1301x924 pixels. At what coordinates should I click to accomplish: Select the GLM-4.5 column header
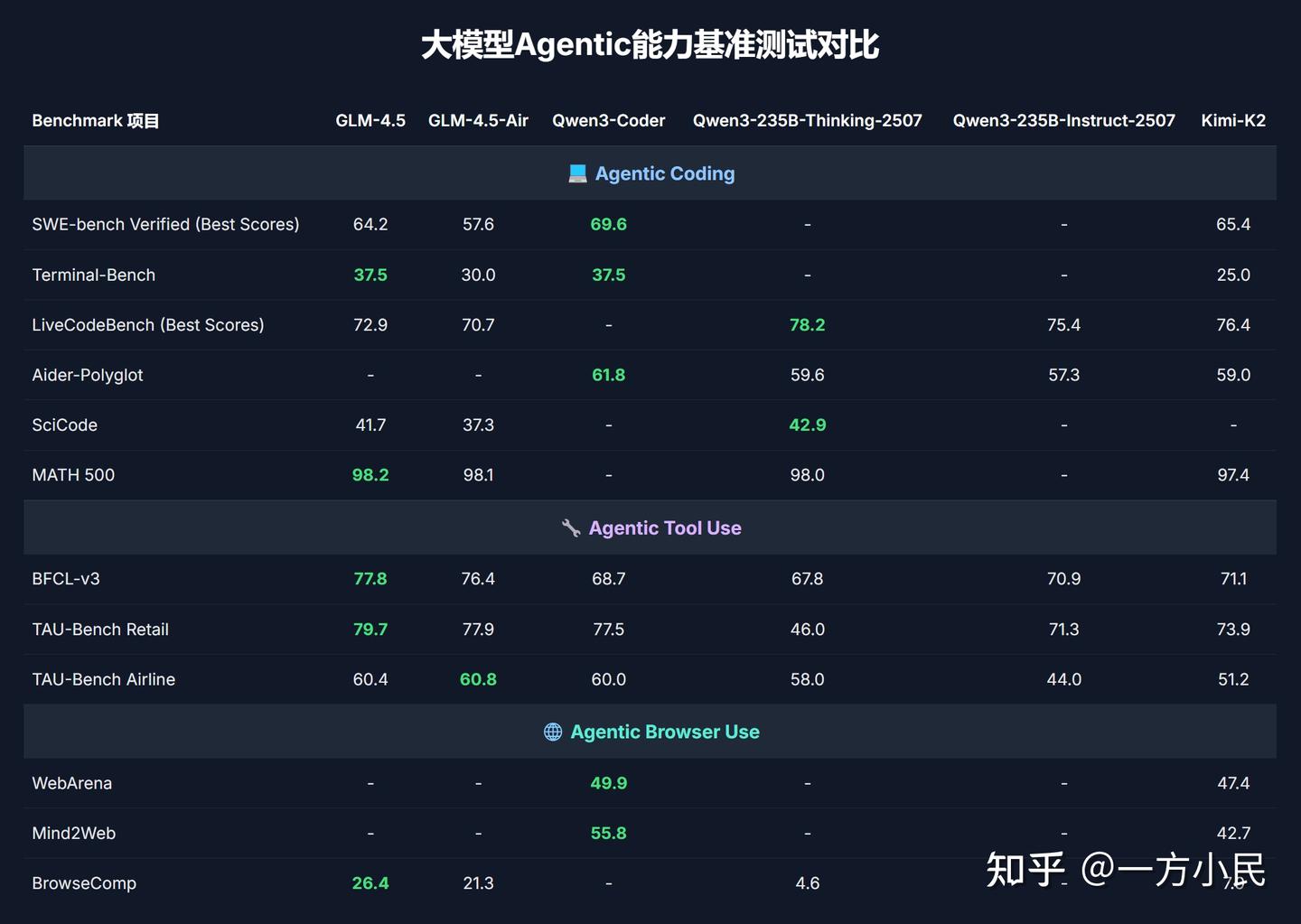click(370, 120)
